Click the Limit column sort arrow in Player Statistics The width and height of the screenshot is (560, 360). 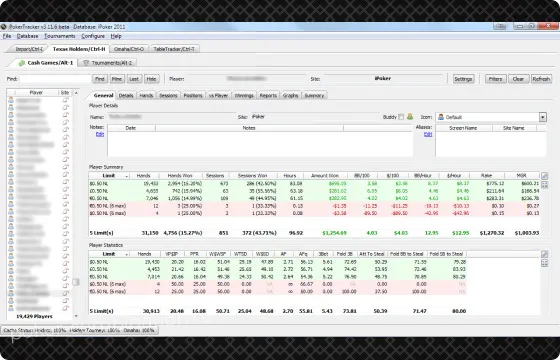(x=126, y=254)
